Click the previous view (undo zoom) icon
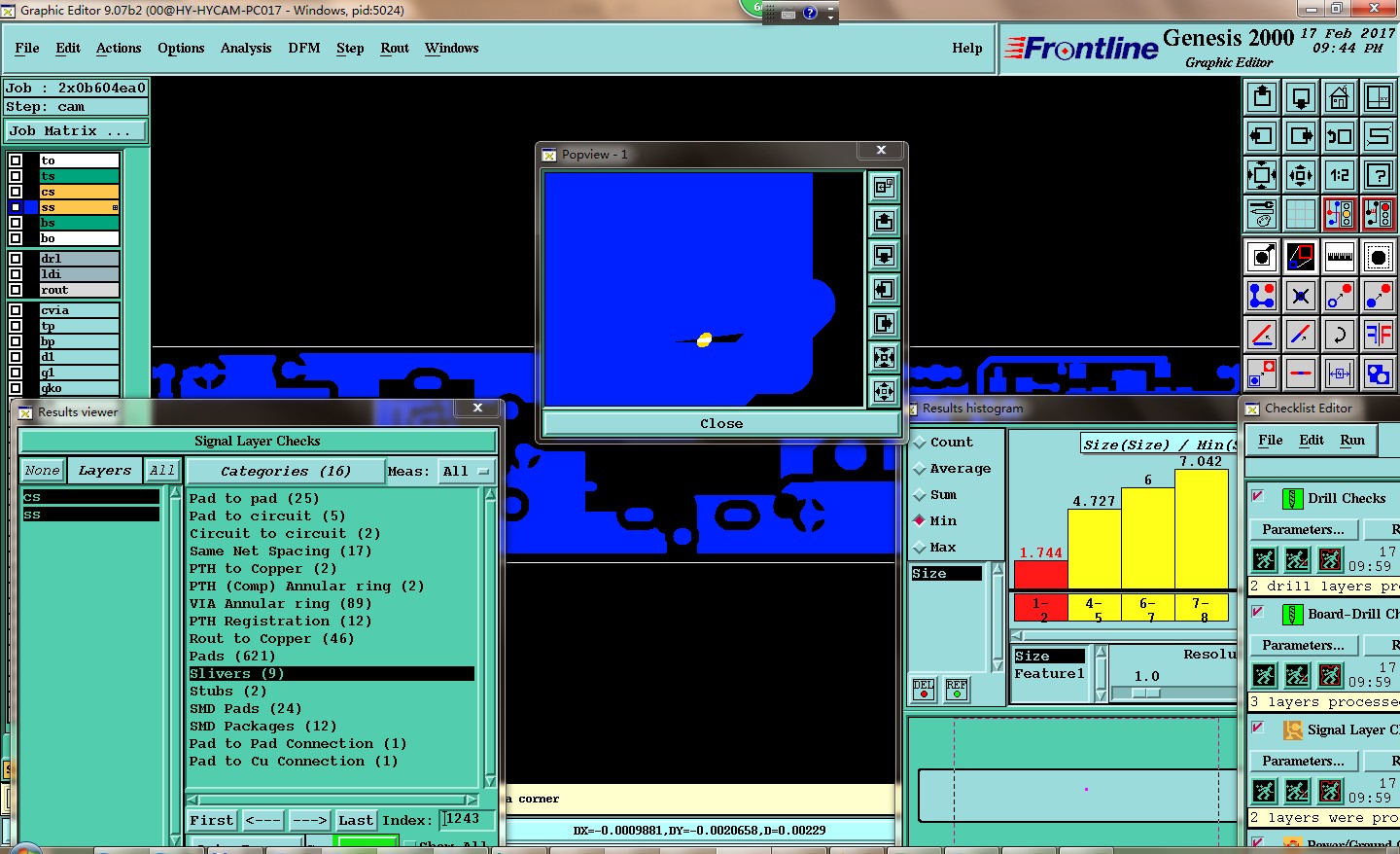This screenshot has width=1400, height=854. [x=1340, y=136]
